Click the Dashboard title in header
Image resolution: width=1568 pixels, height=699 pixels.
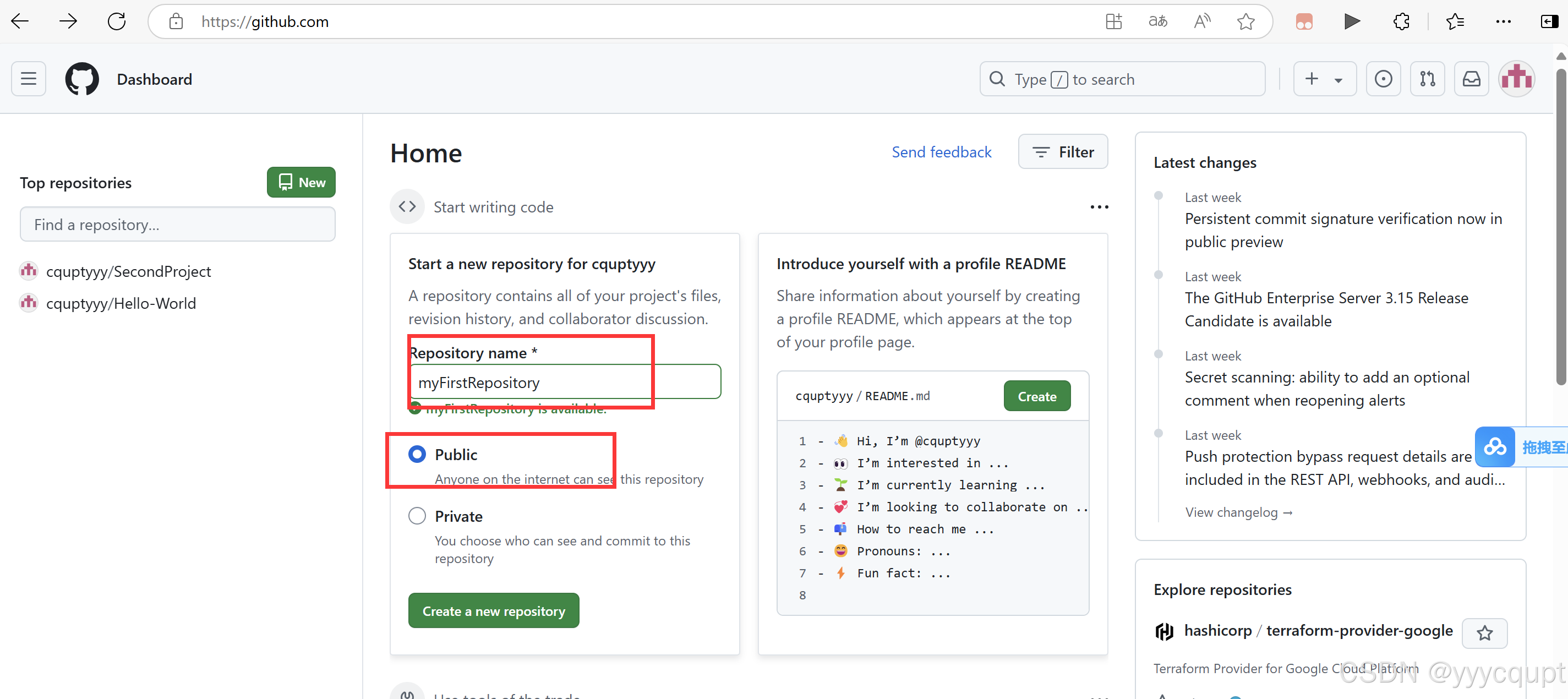tap(154, 79)
